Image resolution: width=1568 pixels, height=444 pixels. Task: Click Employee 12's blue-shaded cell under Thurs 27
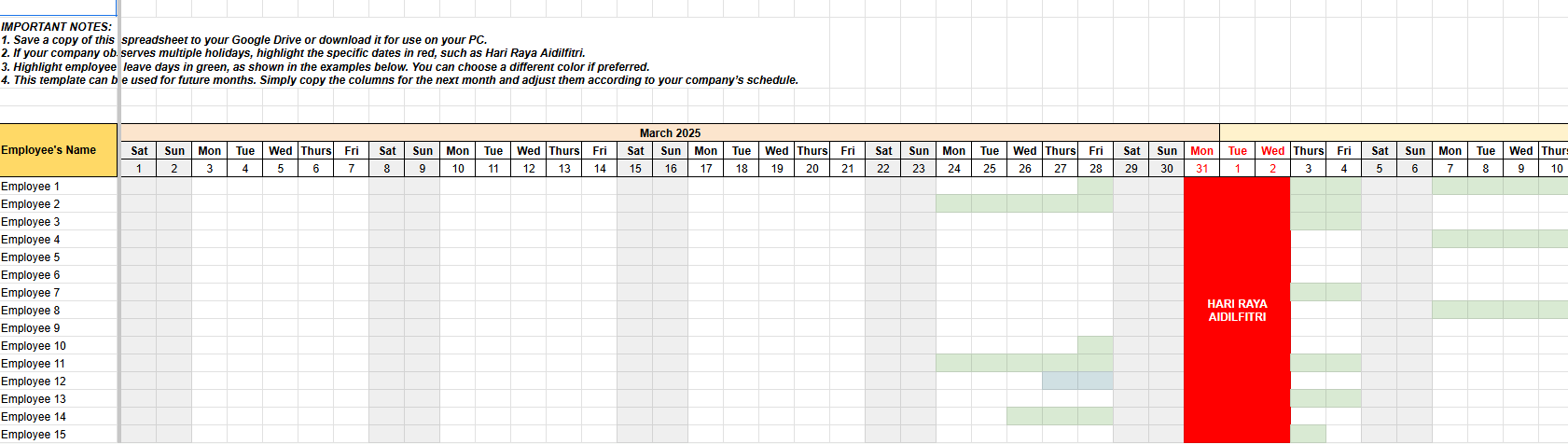[1061, 382]
